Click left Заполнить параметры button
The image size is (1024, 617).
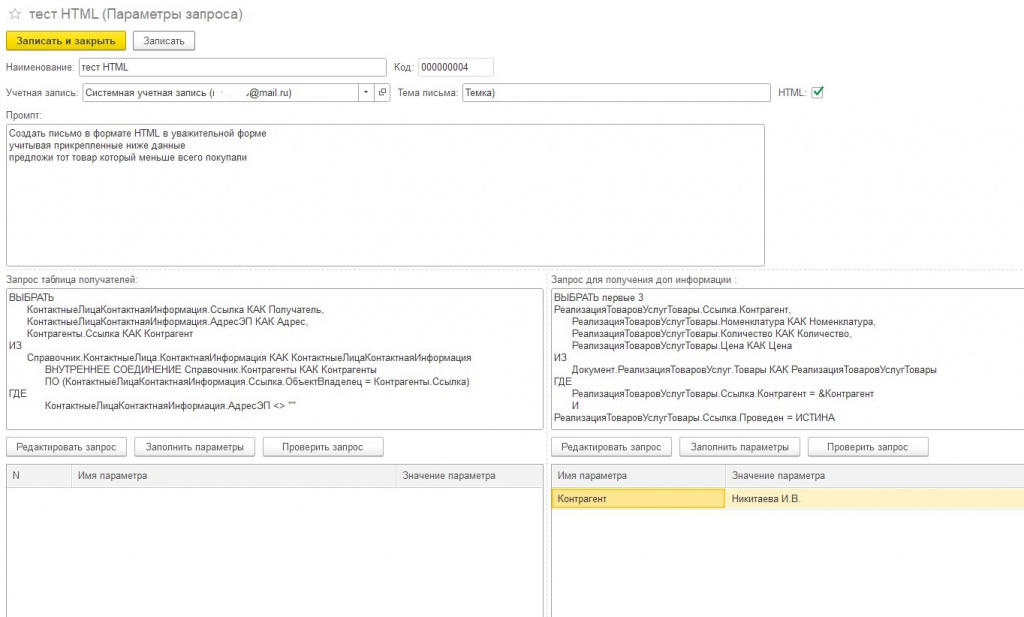[195, 447]
